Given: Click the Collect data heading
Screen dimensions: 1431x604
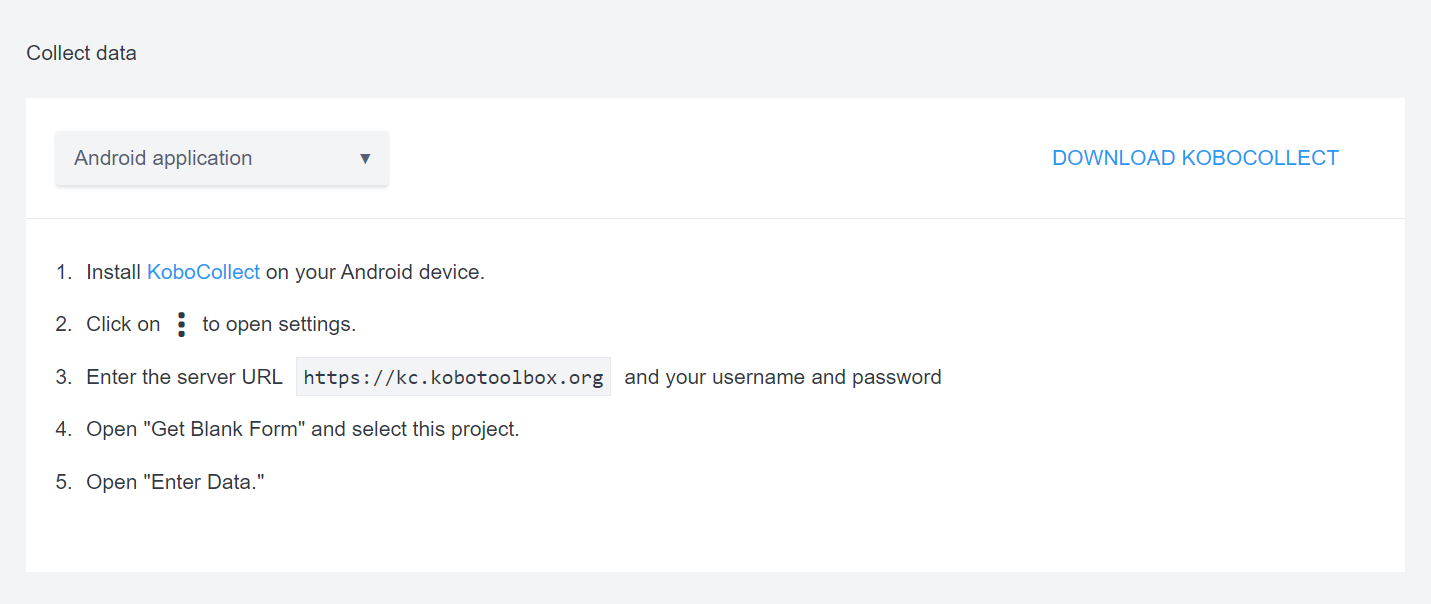Looking at the screenshot, I should coord(81,52).
